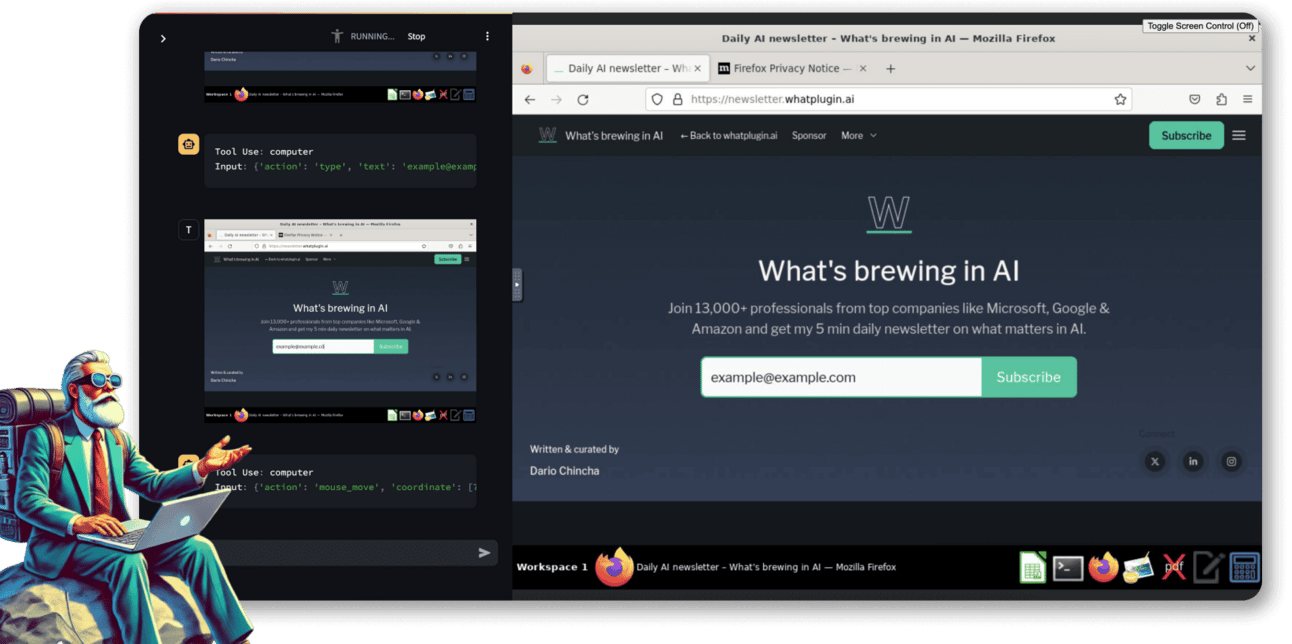Click the RUNNING status figure icon
The height and width of the screenshot is (644, 1292).
point(337,36)
